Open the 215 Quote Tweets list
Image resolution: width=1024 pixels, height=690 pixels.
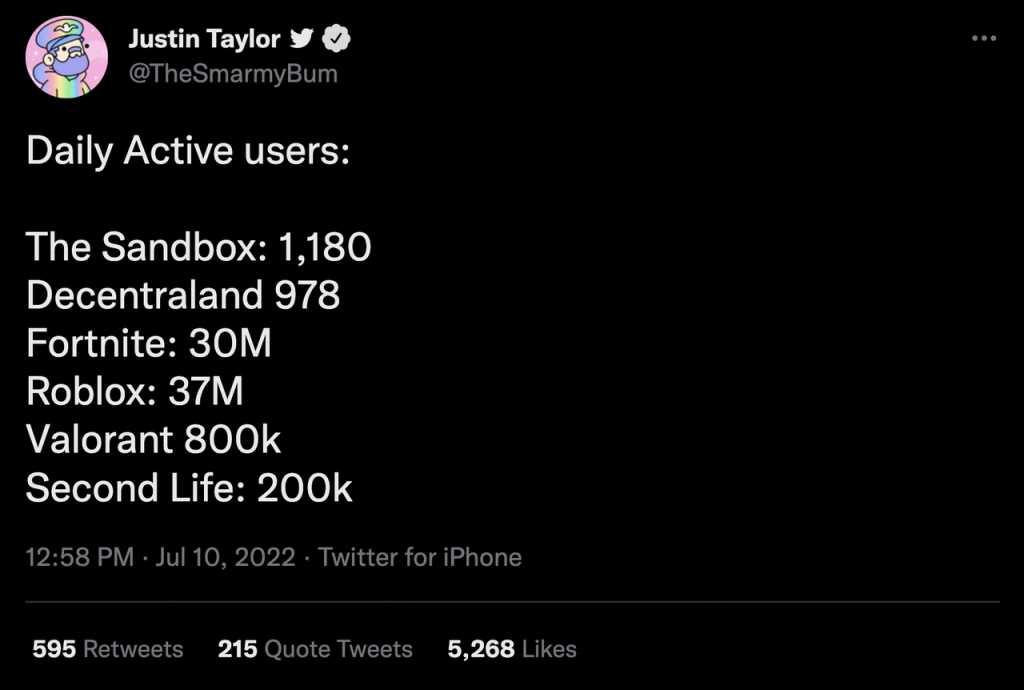pos(315,649)
